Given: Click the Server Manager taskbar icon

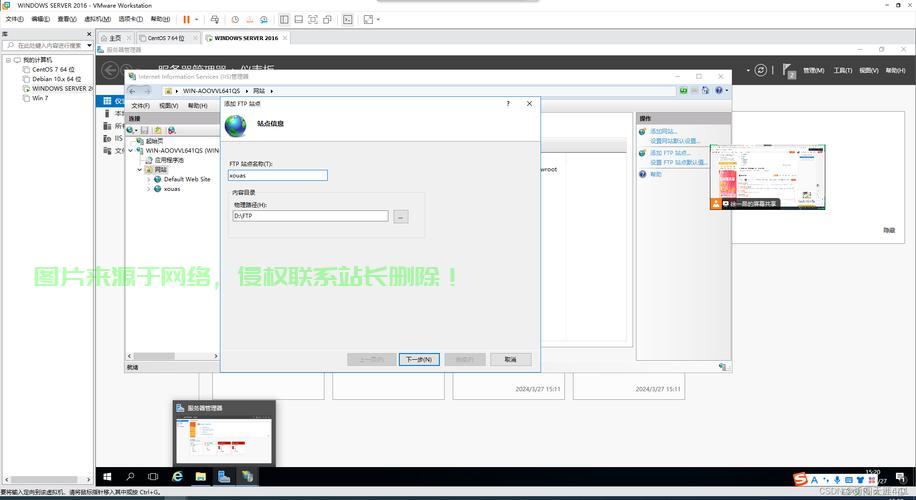Looking at the screenshot, I should pyautogui.click(x=224, y=477).
